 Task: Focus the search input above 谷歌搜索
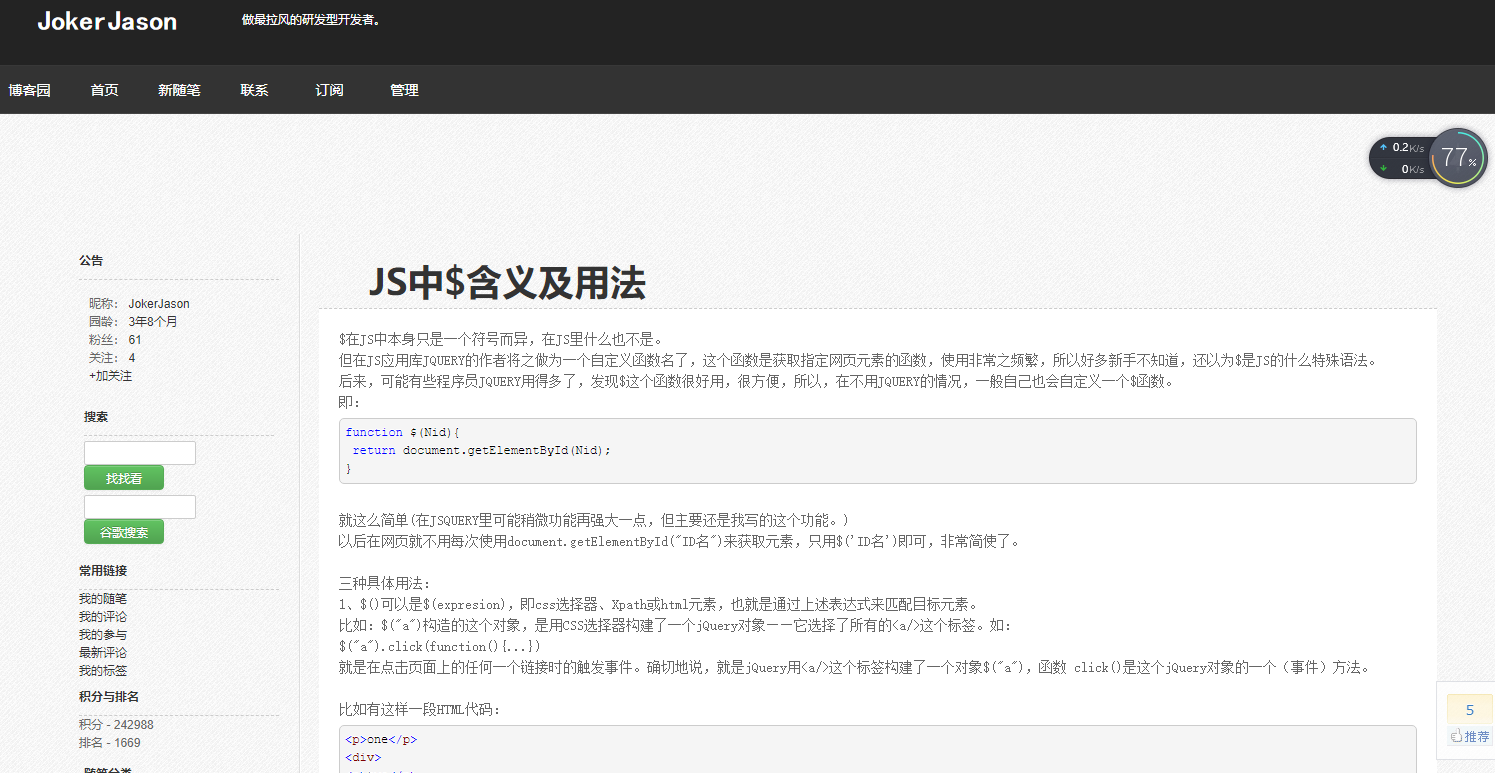click(x=140, y=507)
